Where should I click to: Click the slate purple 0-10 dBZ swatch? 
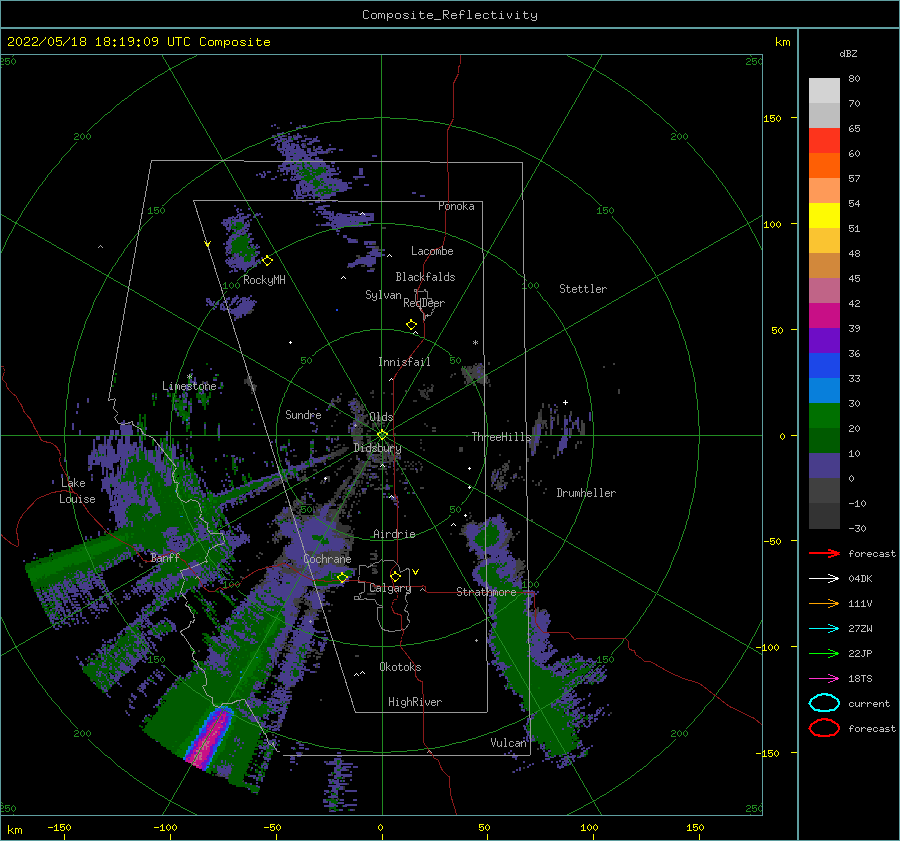pyautogui.click(x=824, y=465)
